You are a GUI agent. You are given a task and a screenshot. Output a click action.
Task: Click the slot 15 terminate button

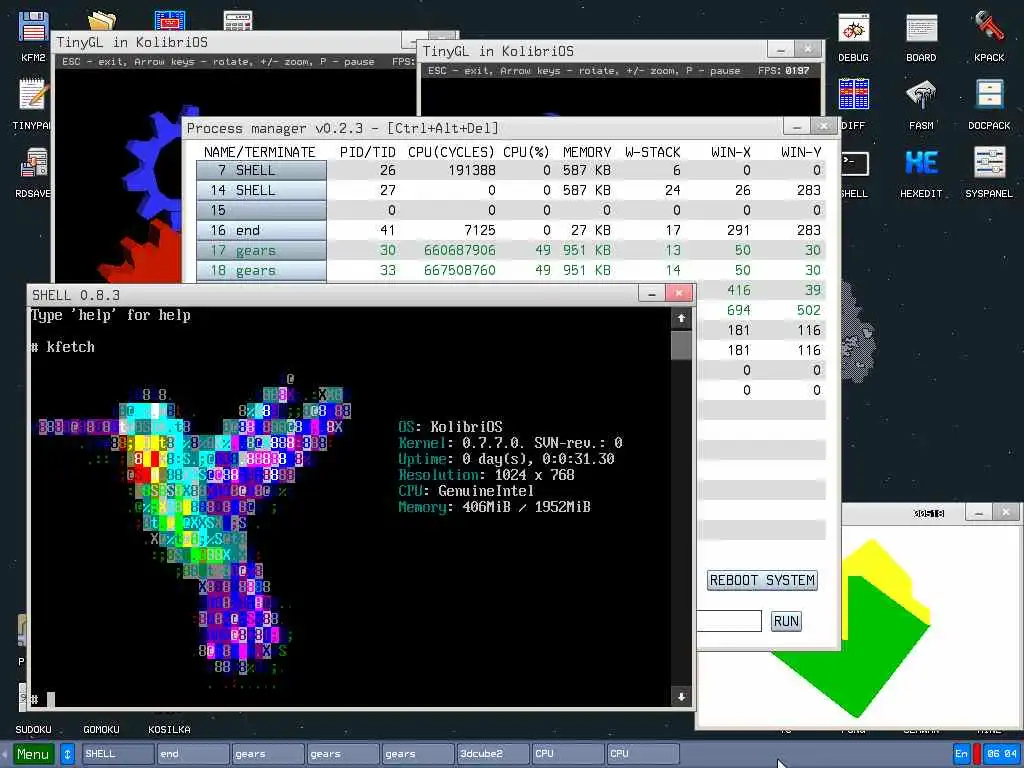pyautogui.click(x=261, y=210)
